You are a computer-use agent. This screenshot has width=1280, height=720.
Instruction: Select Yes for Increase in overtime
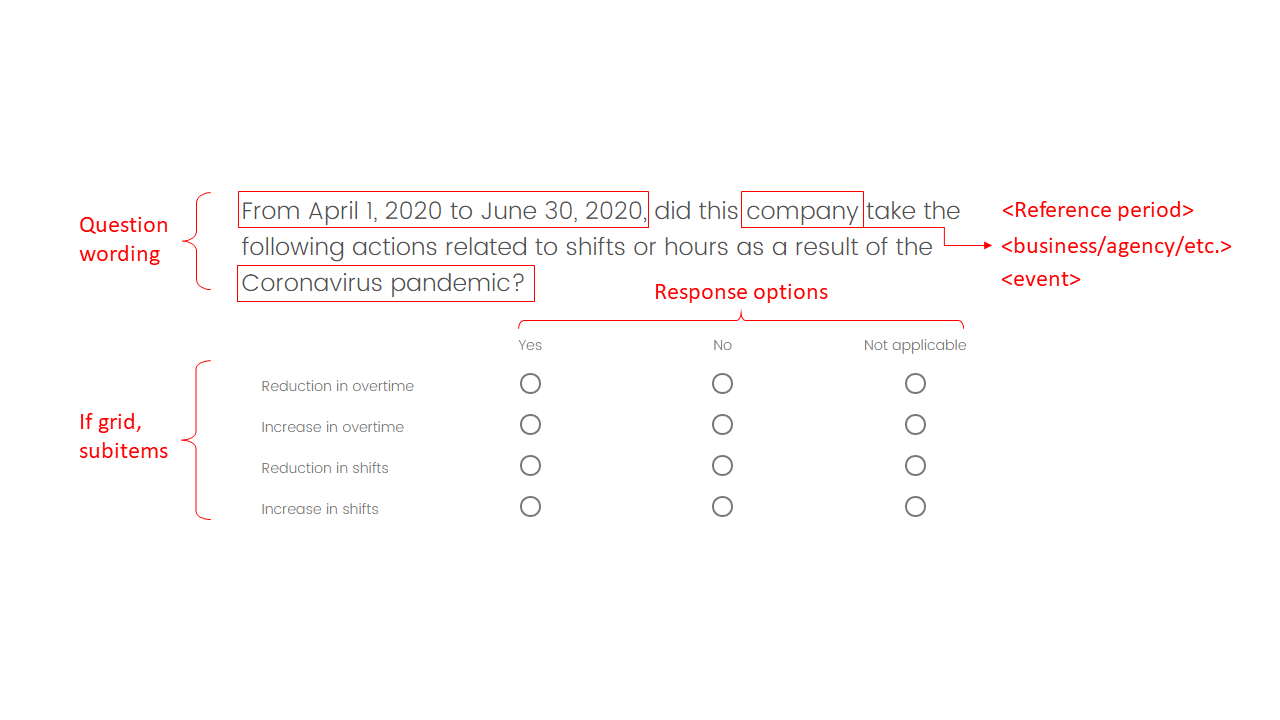[x=530, y=425]
